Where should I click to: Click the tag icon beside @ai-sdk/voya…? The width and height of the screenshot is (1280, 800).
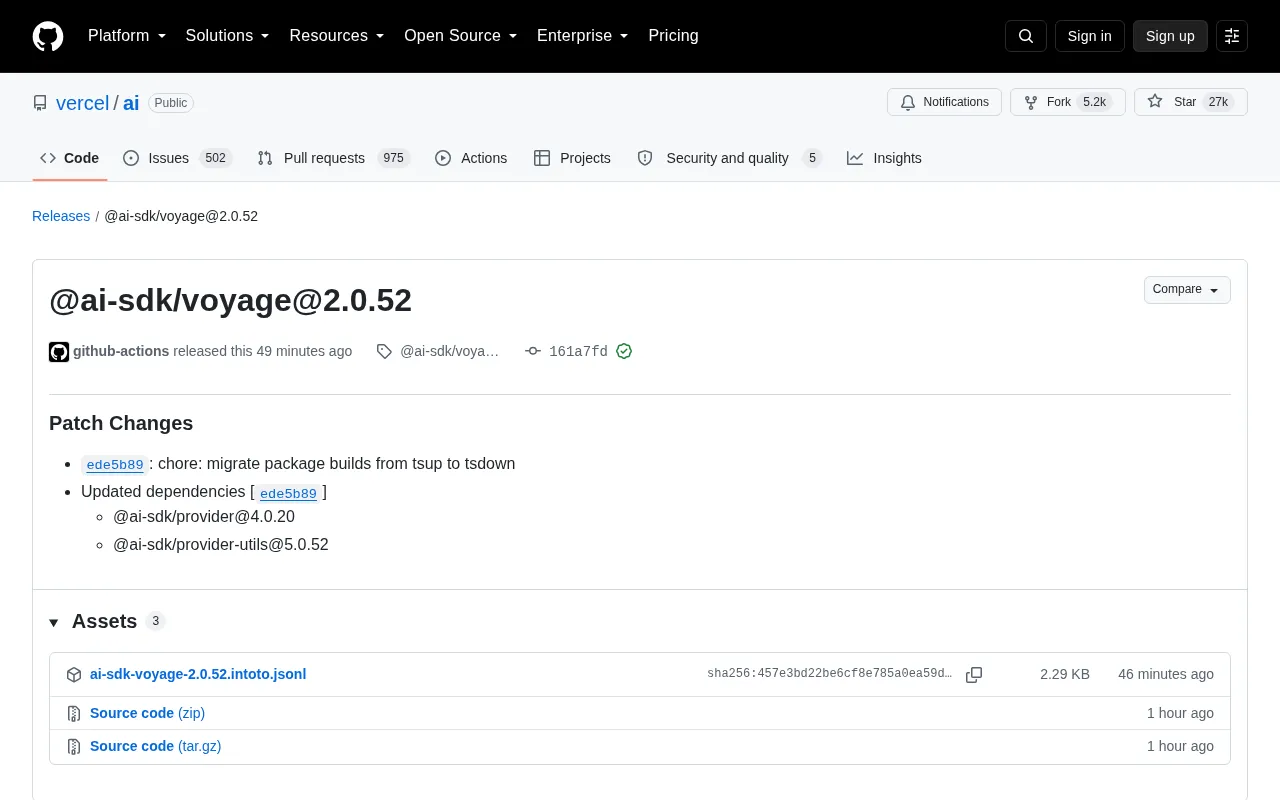pyautogui.click(x=384, y=351)
